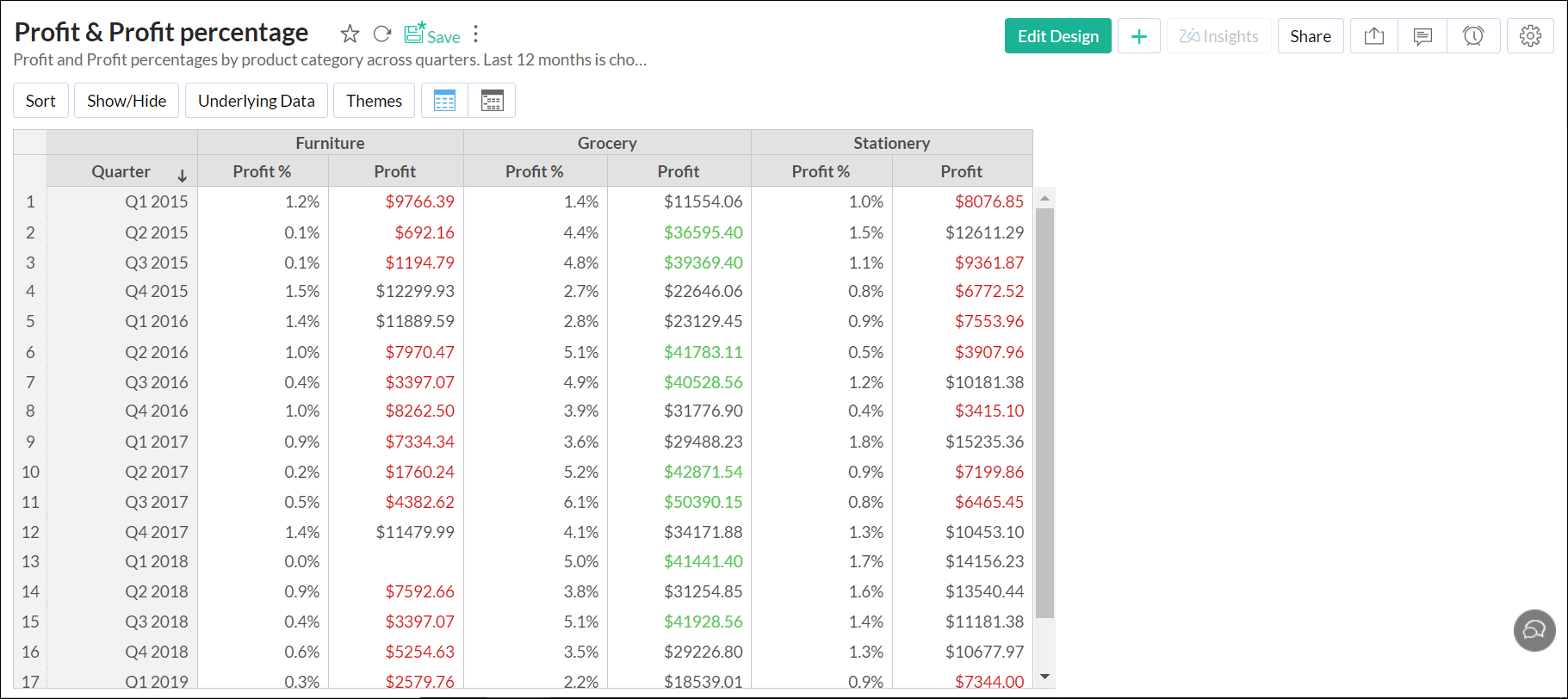Open the Themes options
Screen dimensions: 1568x699
click(374, 101)
